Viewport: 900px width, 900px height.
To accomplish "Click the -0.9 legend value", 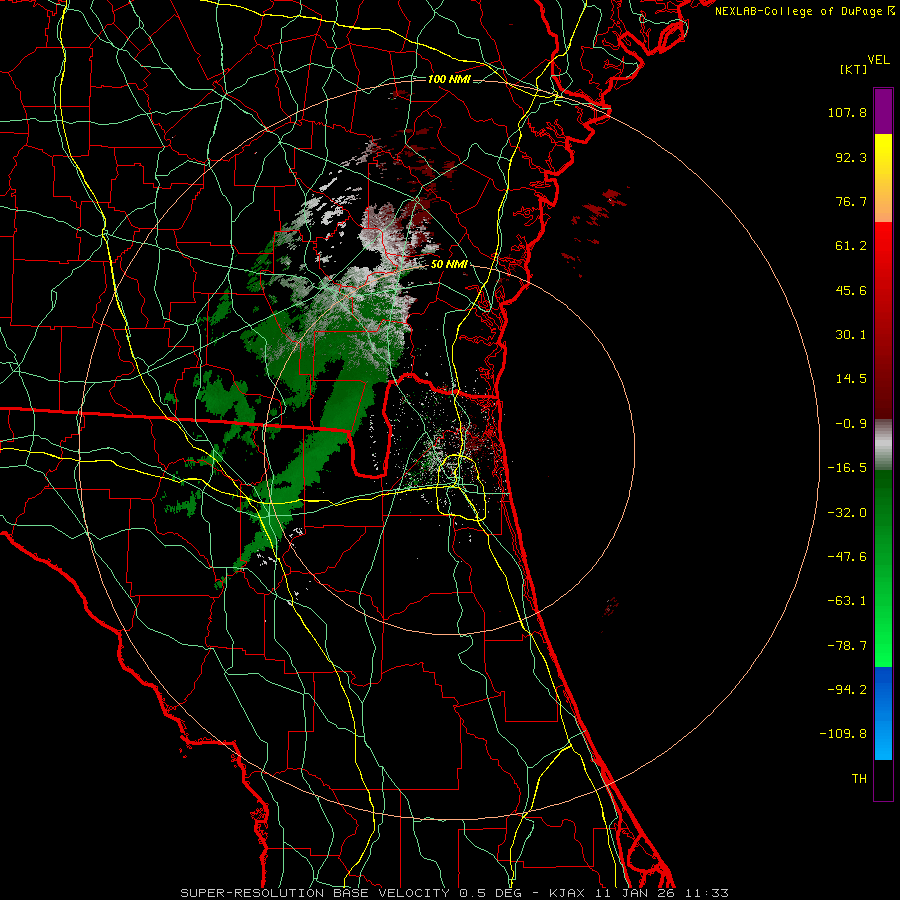I will pos(851,424).
